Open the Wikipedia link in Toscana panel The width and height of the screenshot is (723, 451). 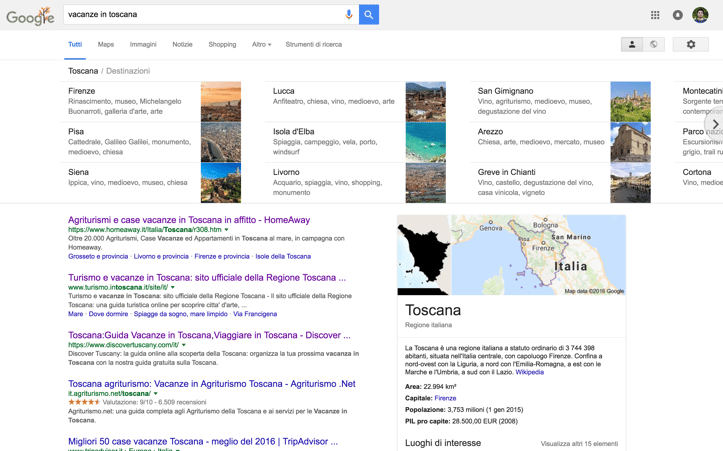[x=529, y=372]
